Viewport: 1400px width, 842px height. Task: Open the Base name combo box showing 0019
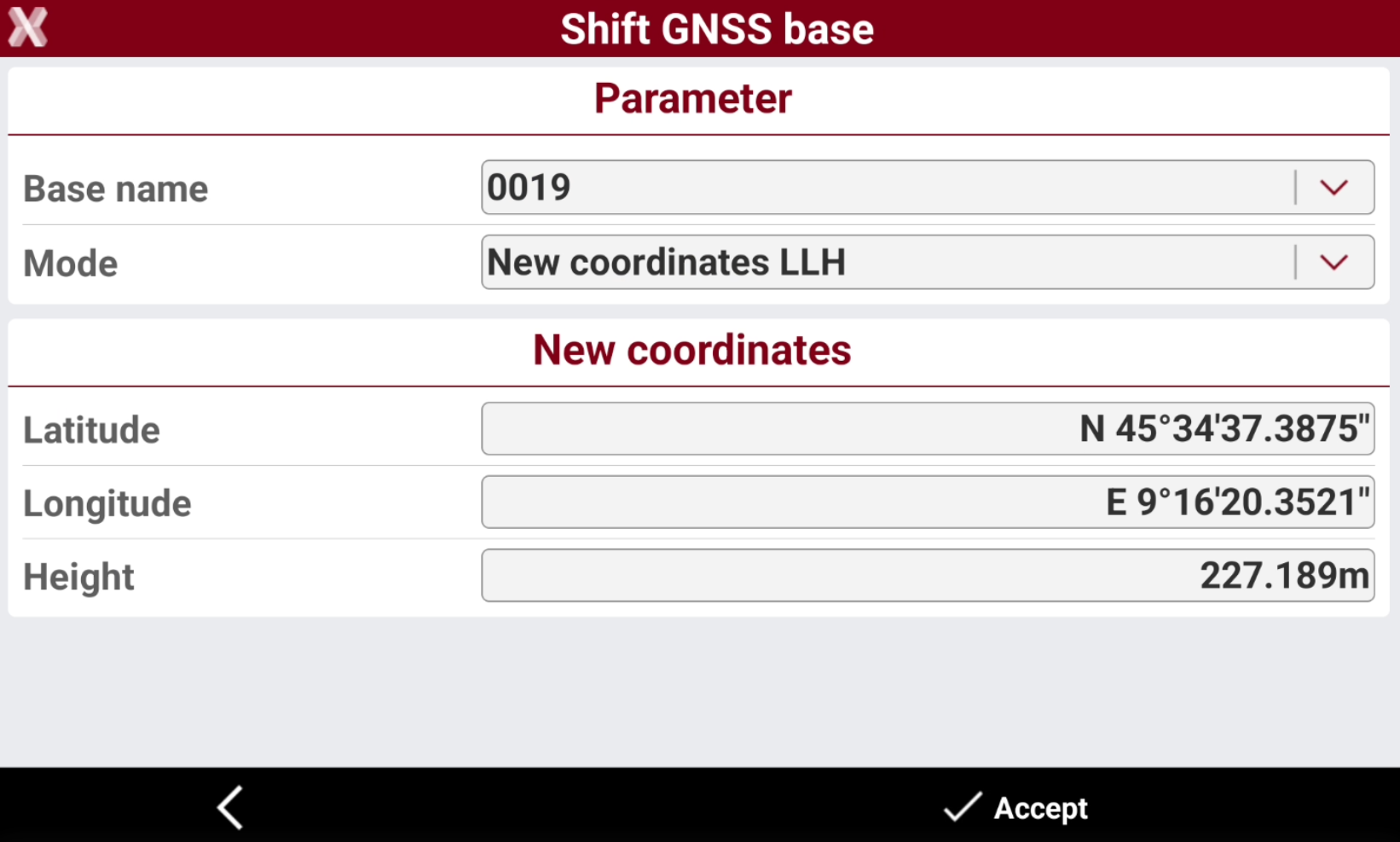click(x=928, y=187)
